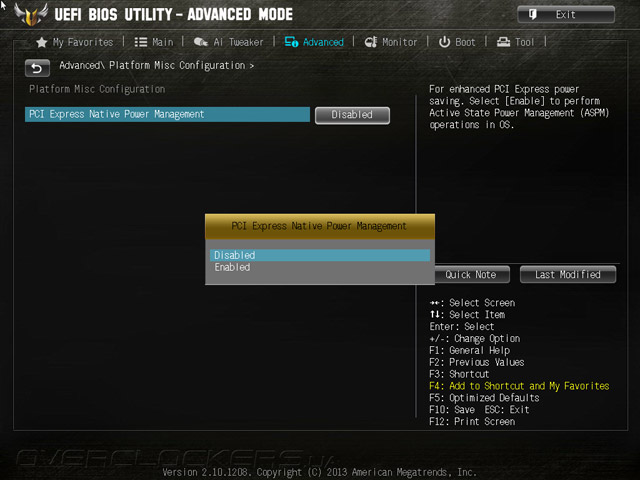Click the Version 2.10.1208 copyright line
This screenshot has width=640, height=480.
pyautogui.click(x=320, y=472)
